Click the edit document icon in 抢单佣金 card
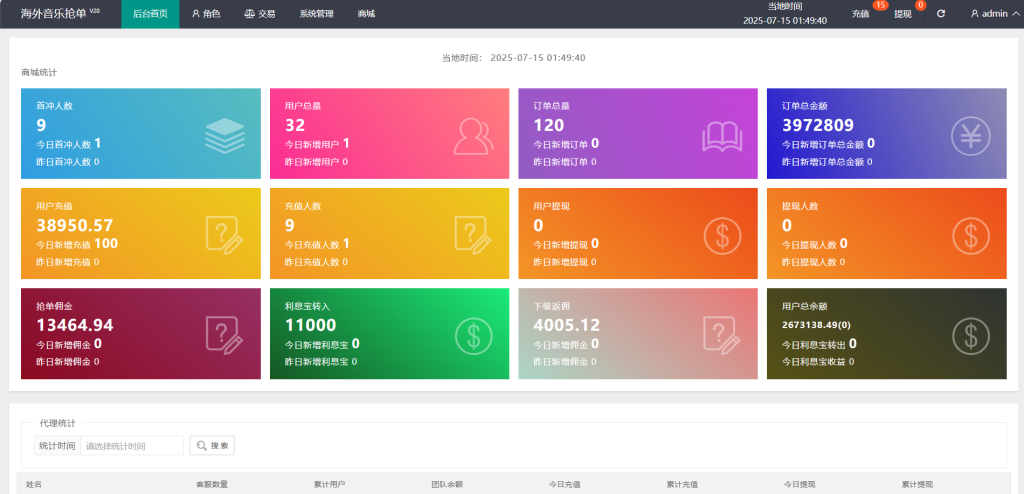Screen dimensions: 1024x494 (x=225, y=335)
